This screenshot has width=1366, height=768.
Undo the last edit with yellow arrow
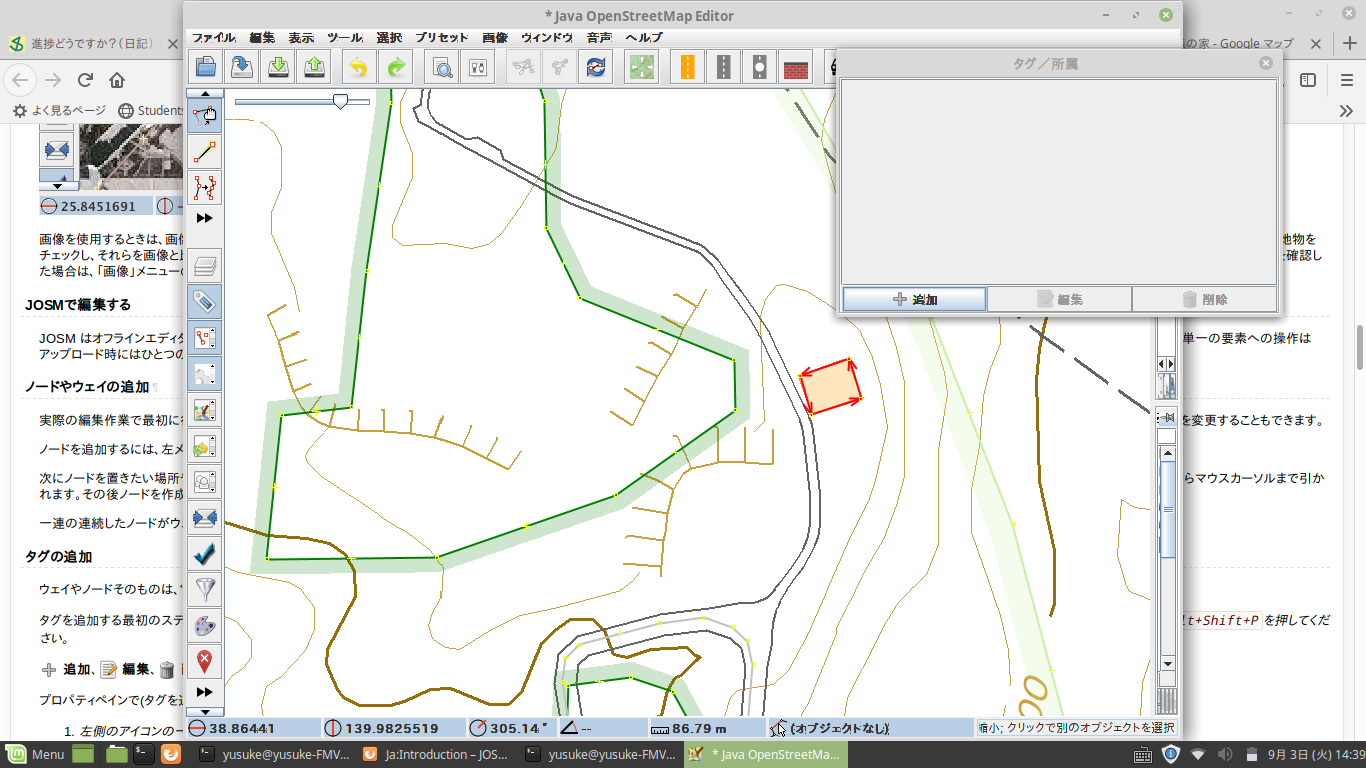tap(360, 67)
